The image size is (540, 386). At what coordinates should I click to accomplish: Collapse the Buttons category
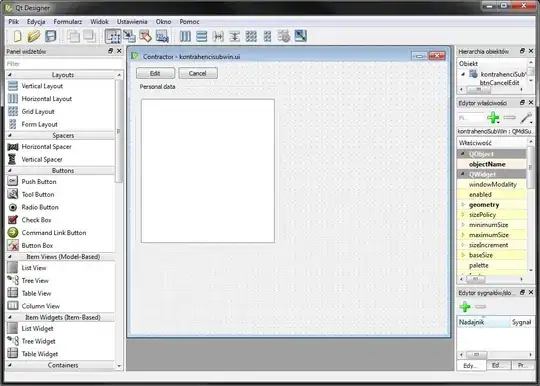coord(10,170)
